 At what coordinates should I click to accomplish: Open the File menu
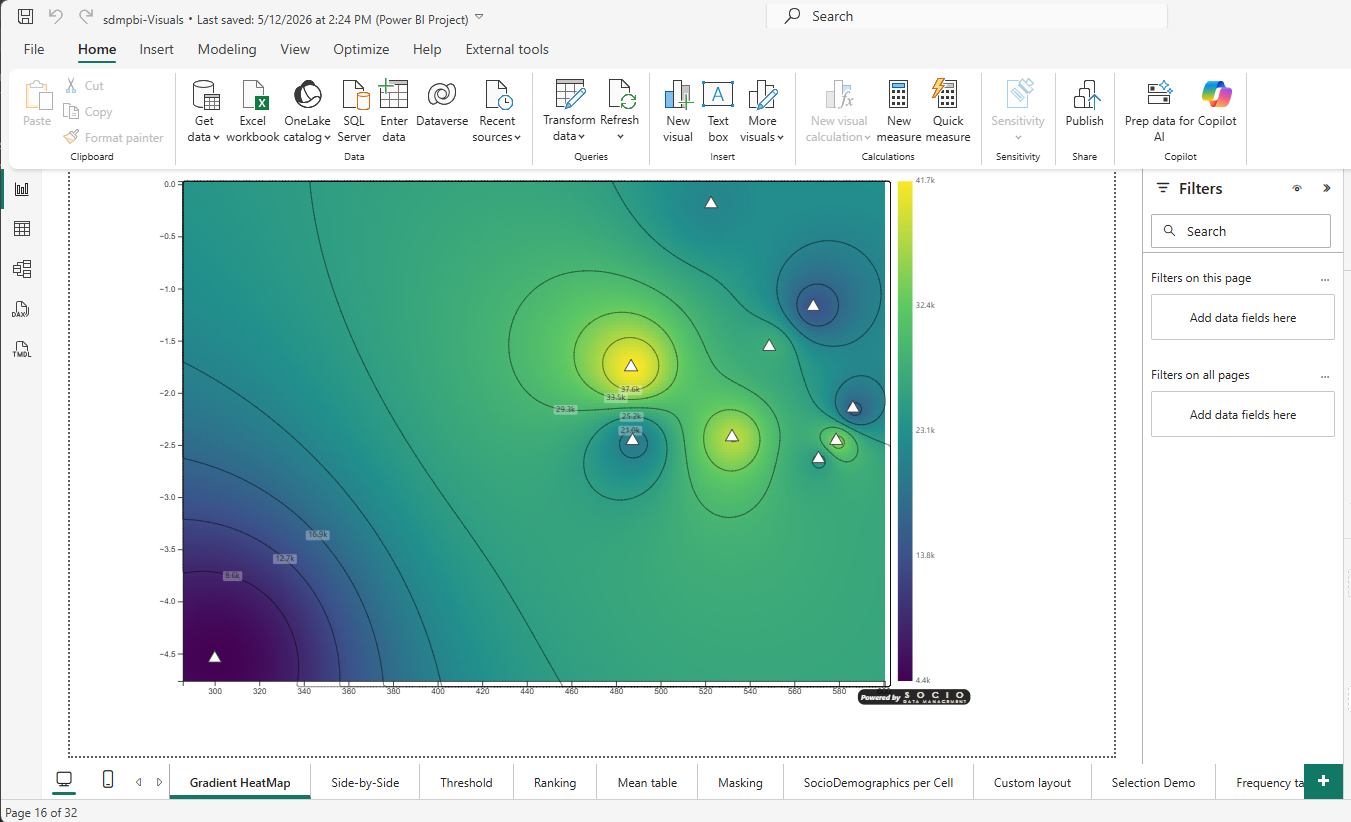coord(34,49)
